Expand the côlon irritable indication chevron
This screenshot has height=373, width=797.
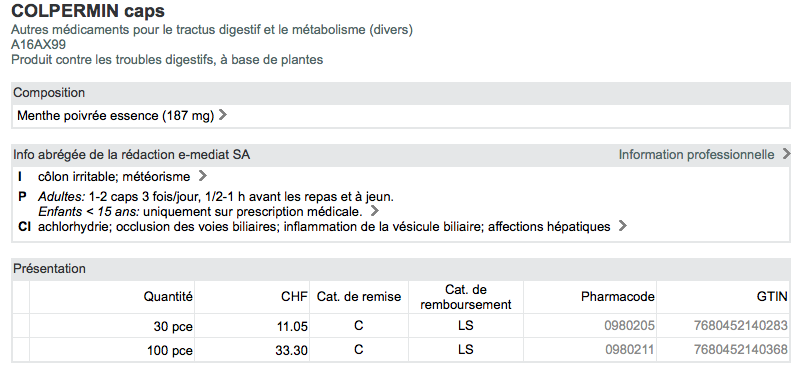(202, 176)
